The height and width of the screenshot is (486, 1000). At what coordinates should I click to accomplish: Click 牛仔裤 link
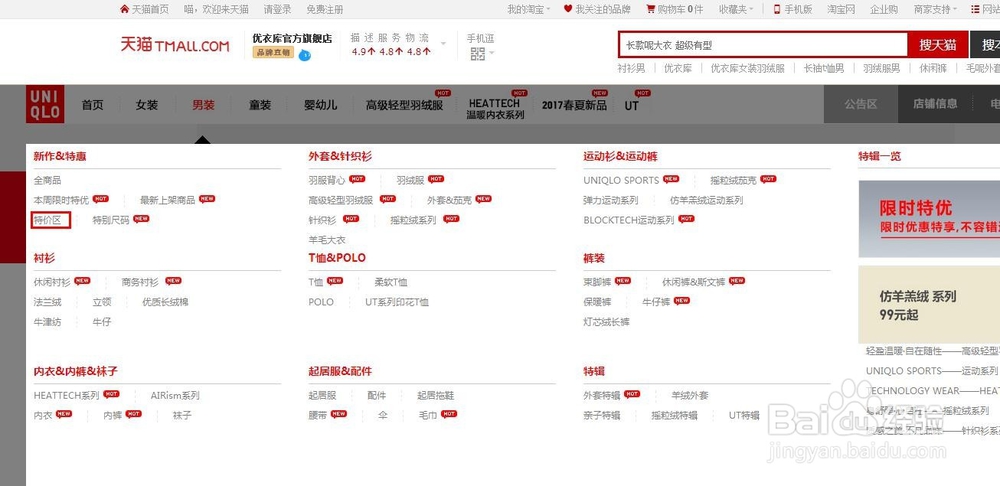[x=656, y=302]
